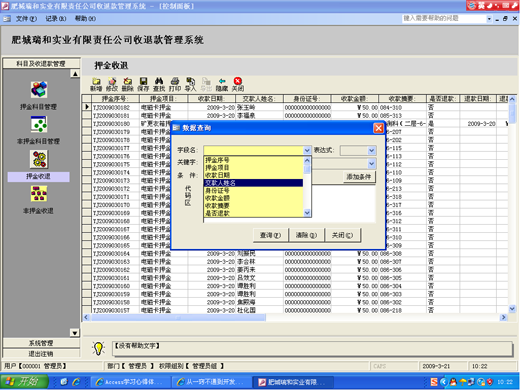Expand the 字段名 combo box arrow
Image resolution: width=520 pixels, height=390 pixels.
[x=307, y=150]
